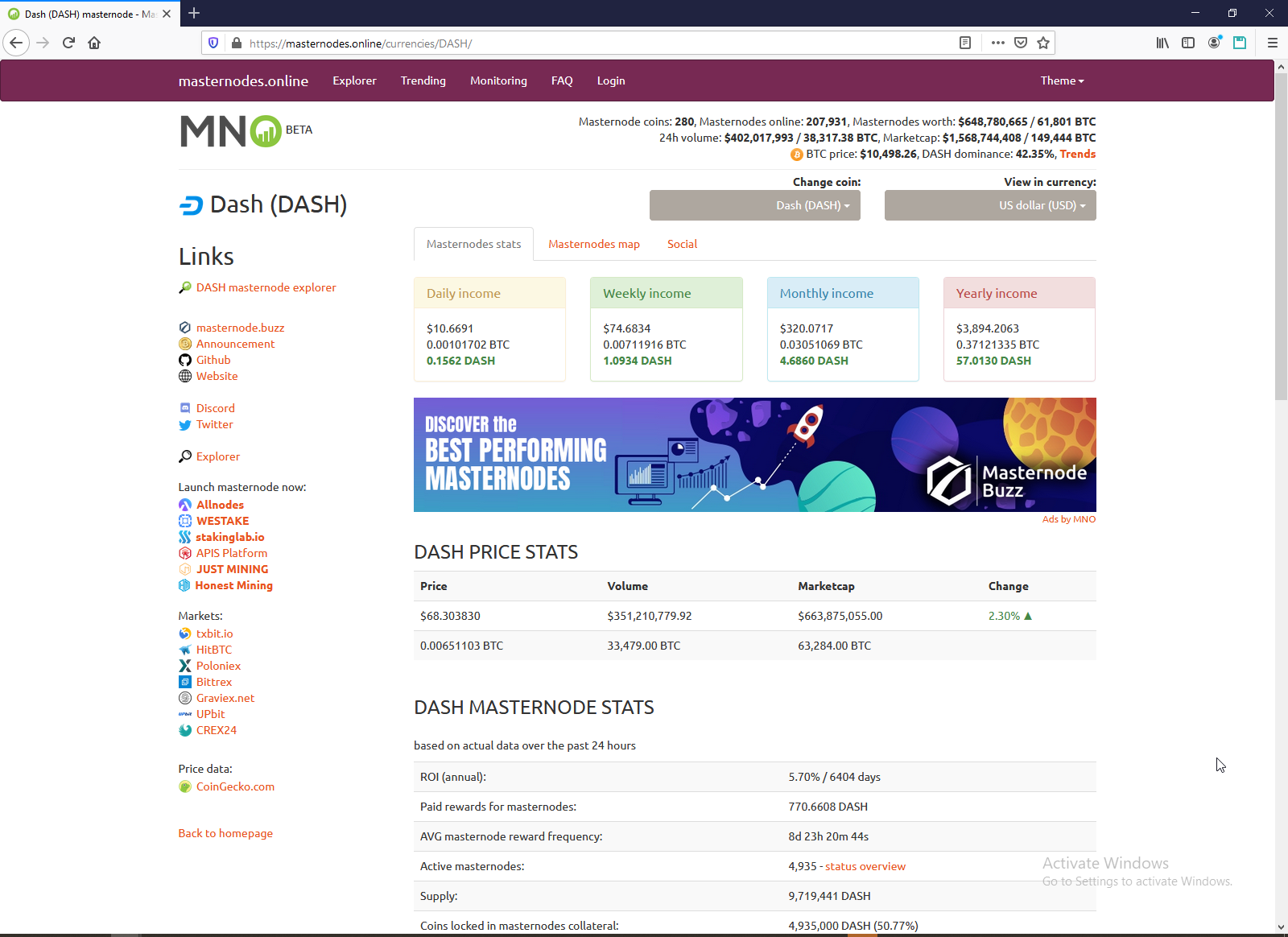1288x937 pixels.
Task: Open the status overview link
Action: 865,866
